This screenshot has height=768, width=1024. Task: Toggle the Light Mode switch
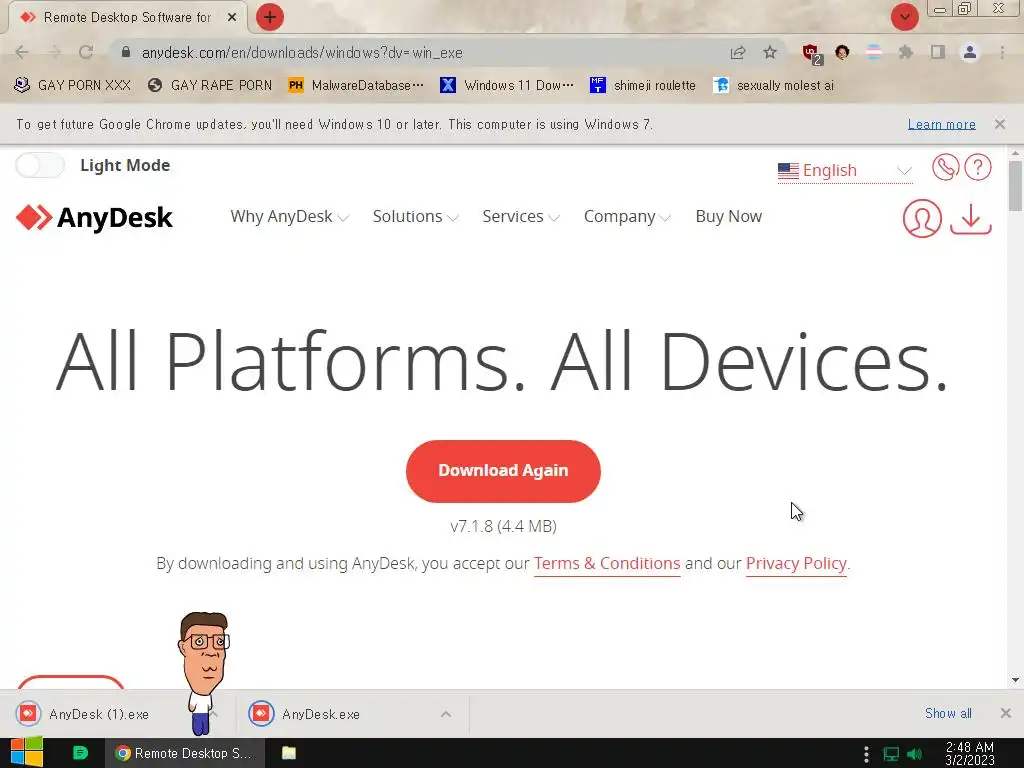pos(40,165)
